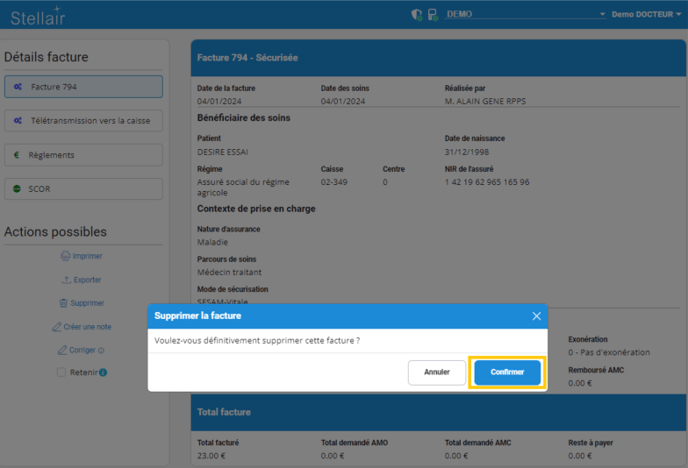Image resolution: width=688 pixels, height=468 pixels.
Task: Open the Règlements section
Action: (83, 155)
